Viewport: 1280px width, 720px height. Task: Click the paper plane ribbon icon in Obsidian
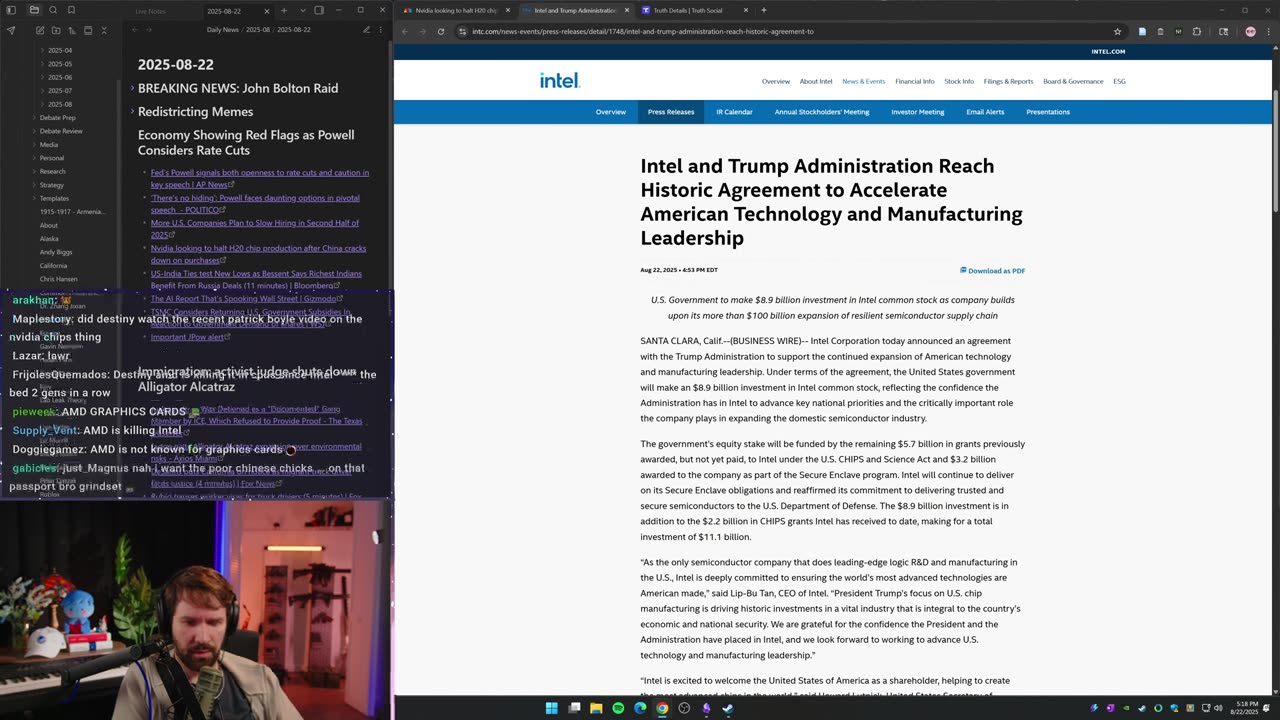[x=11, y=30]
